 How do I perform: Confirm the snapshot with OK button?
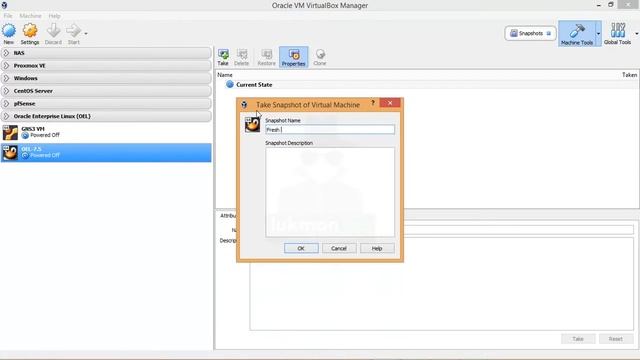tap(301, 248)
